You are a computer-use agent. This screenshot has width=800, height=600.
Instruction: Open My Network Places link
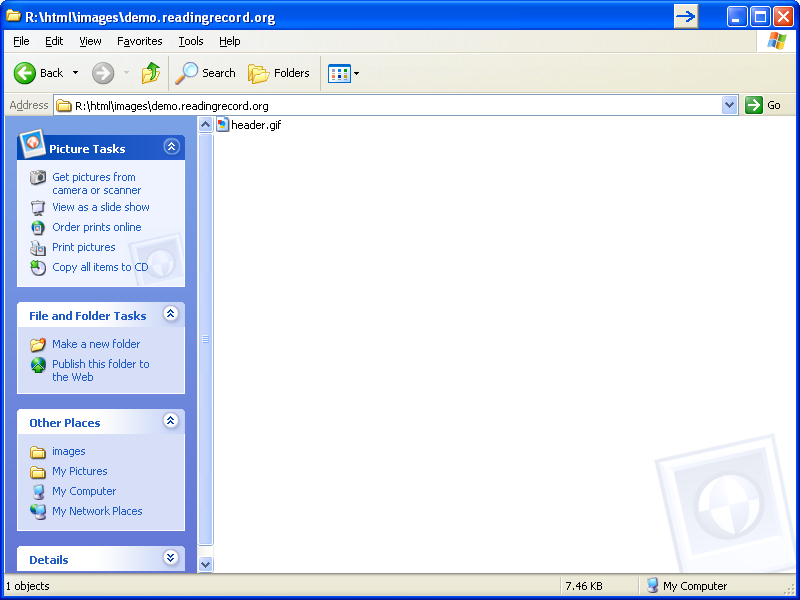click(97, 511)
